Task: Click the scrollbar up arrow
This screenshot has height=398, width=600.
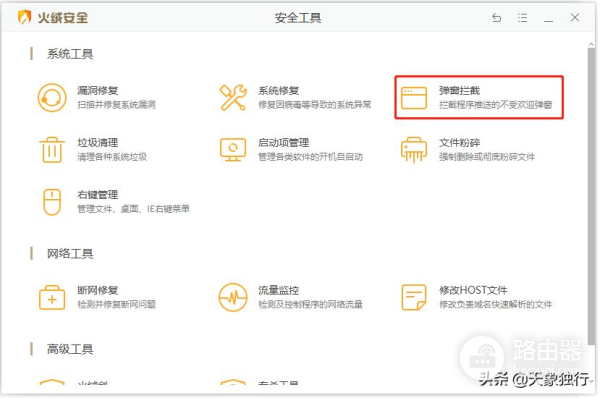Action: 591,44
